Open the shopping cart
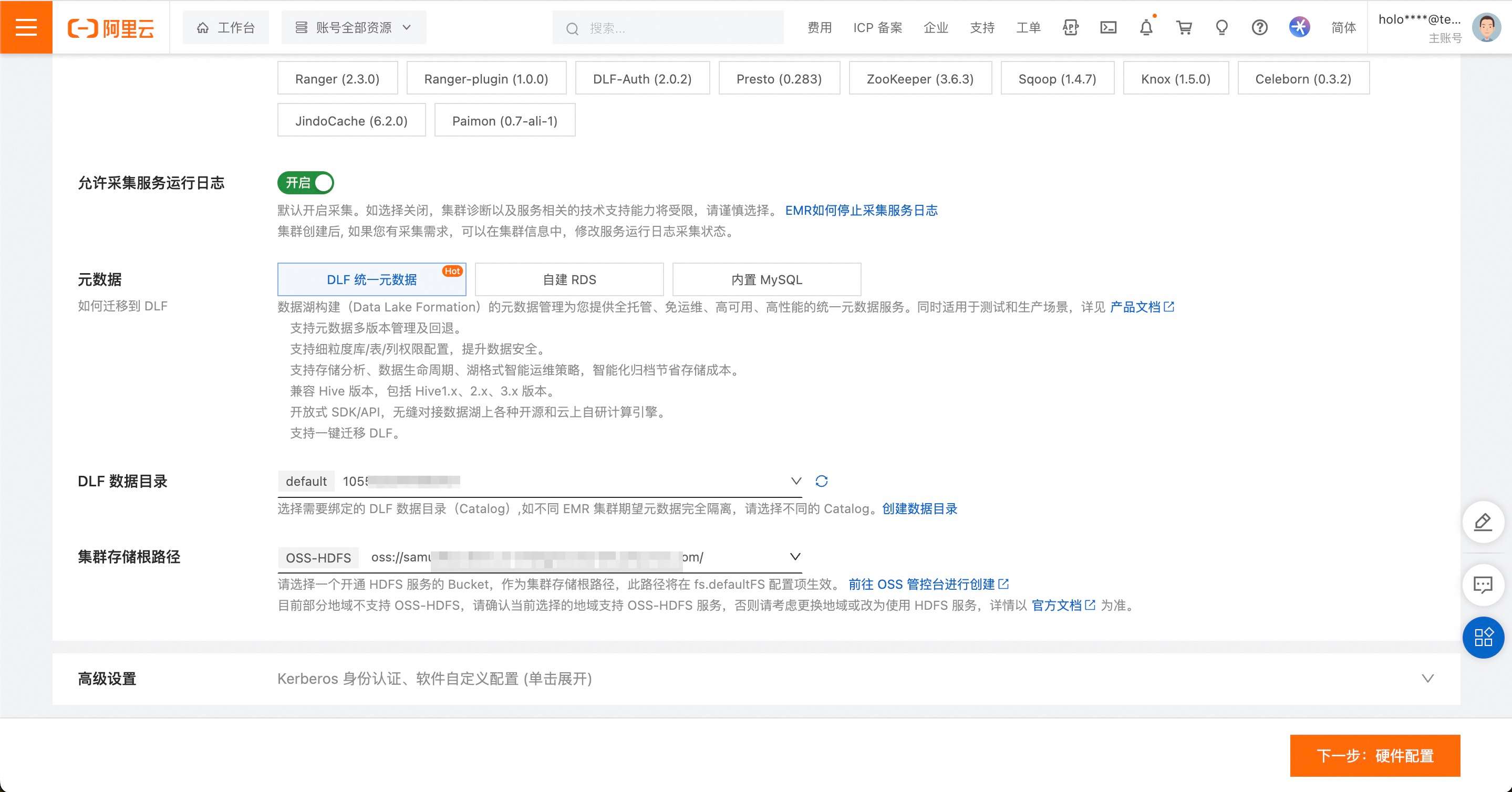This screenshot has width=1512, height=792. pos(1184,28)
